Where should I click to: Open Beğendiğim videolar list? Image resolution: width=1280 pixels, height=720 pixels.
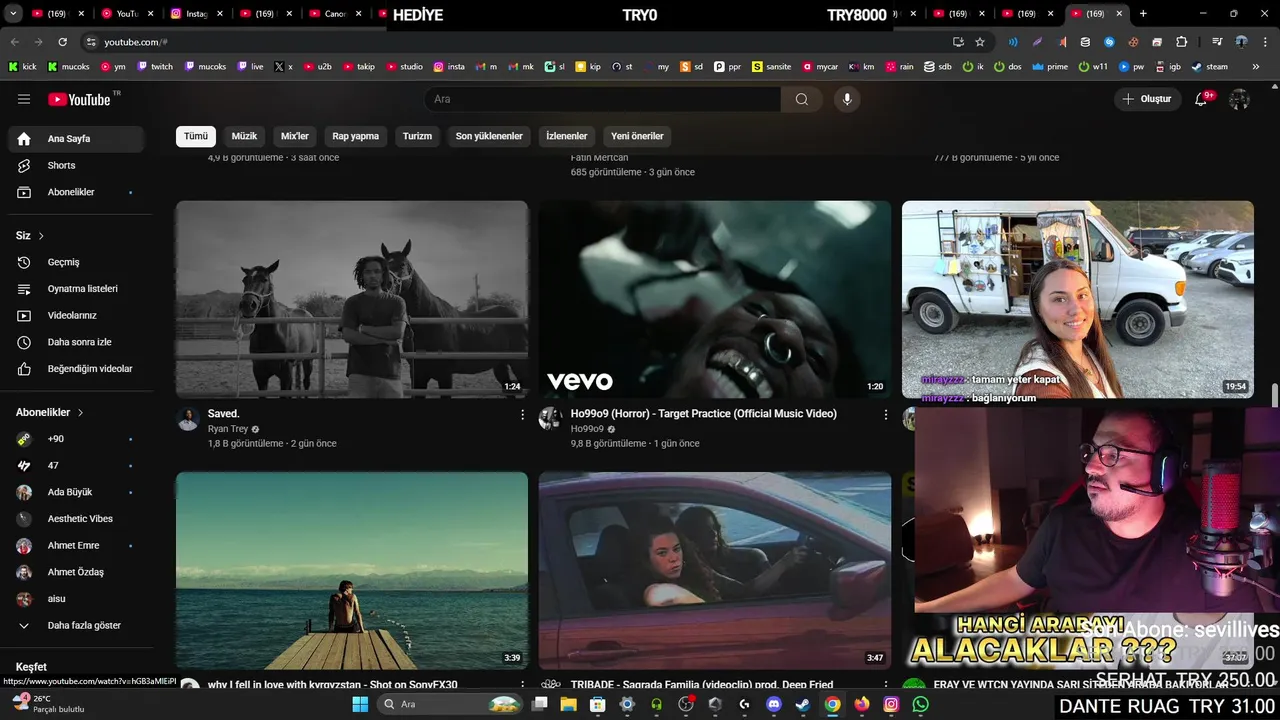76,369
